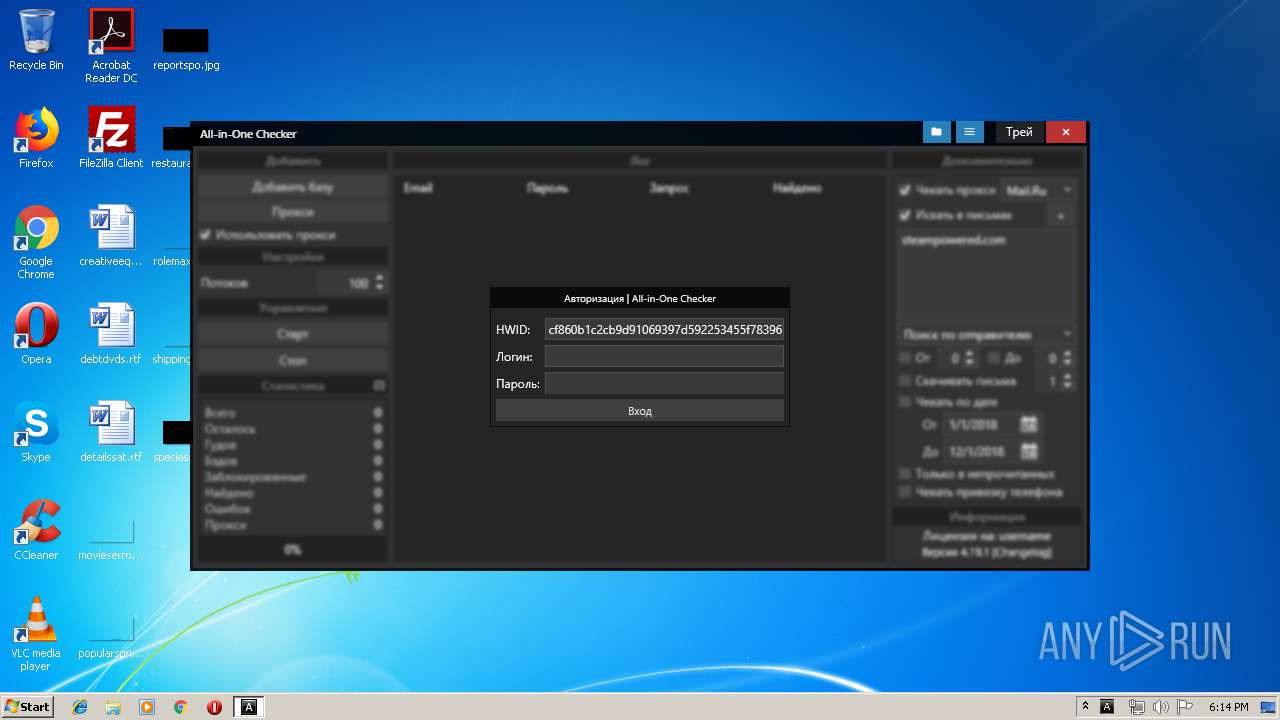The width and height of the screenshot is (1280, 720).
Task: Open the Opera taskbar icon
Action: click(x=214, y=707)
